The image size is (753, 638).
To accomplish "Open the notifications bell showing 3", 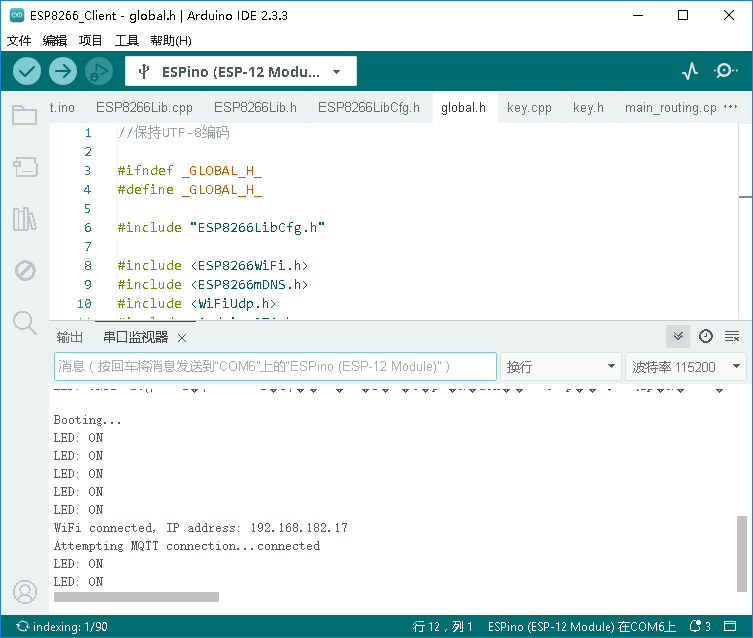I will 700,626.
